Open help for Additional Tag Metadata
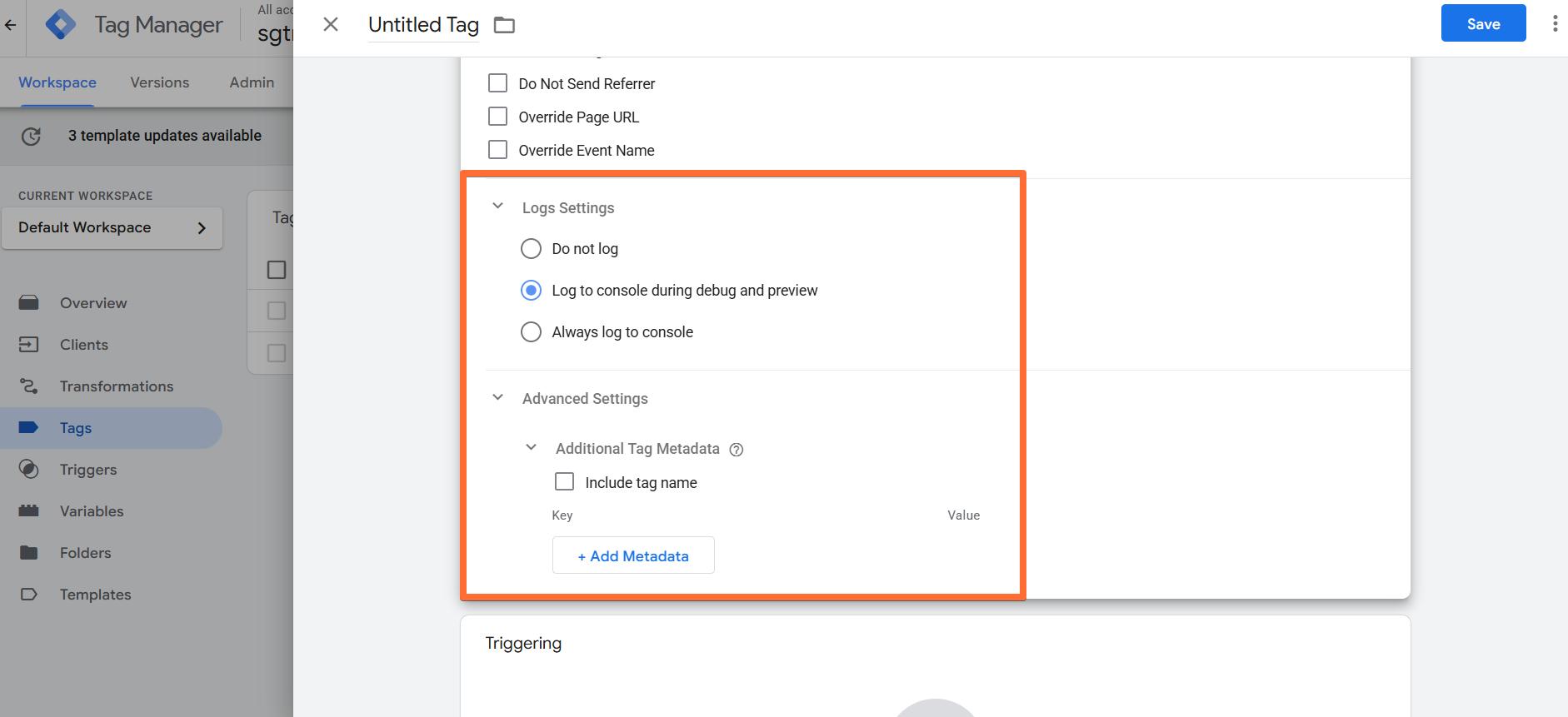 737,450
